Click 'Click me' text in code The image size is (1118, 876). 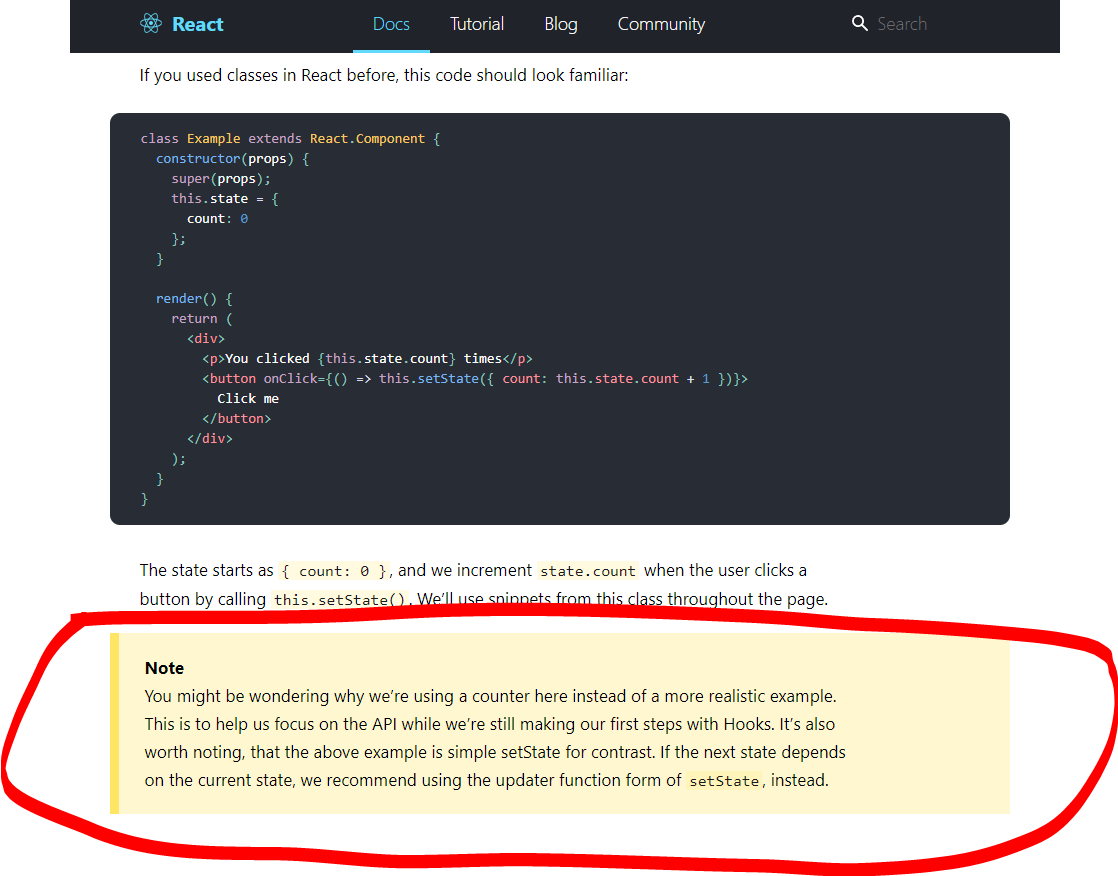click(x=248, y=398)
